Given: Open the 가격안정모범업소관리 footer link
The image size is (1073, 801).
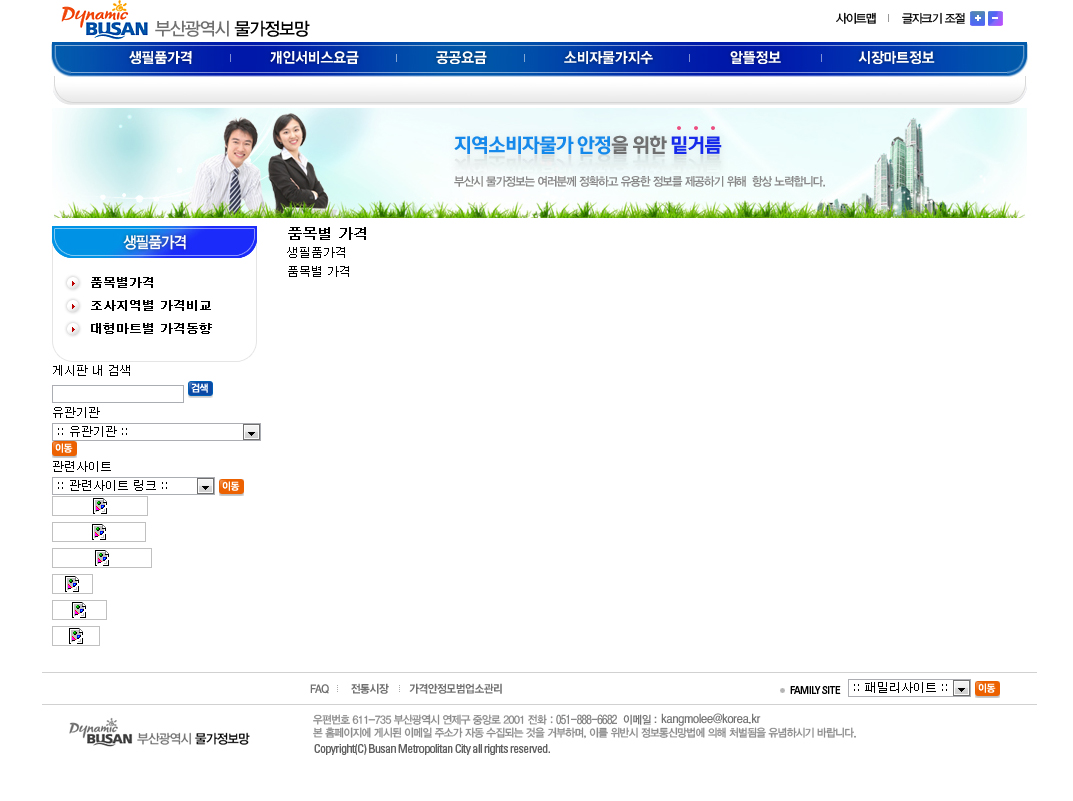Looking at the screenshot, I should click(x=456, y=689).
